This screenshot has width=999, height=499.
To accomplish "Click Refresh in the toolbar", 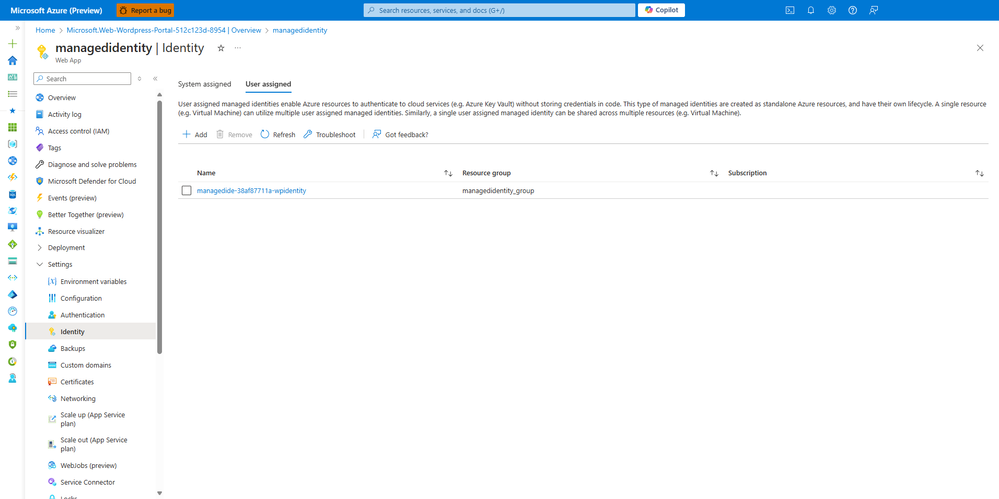I will coord(278,134).
